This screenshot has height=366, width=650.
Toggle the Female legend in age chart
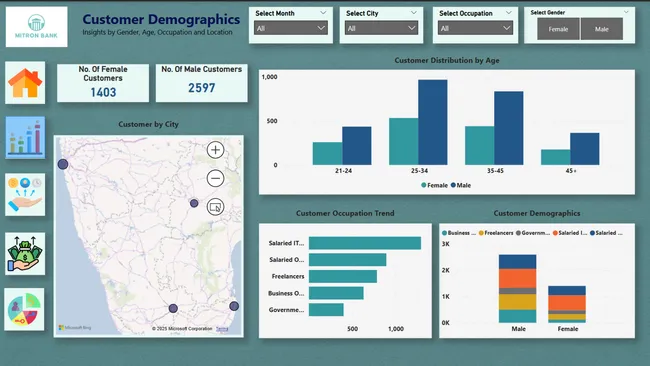click(x=434, y=185)
